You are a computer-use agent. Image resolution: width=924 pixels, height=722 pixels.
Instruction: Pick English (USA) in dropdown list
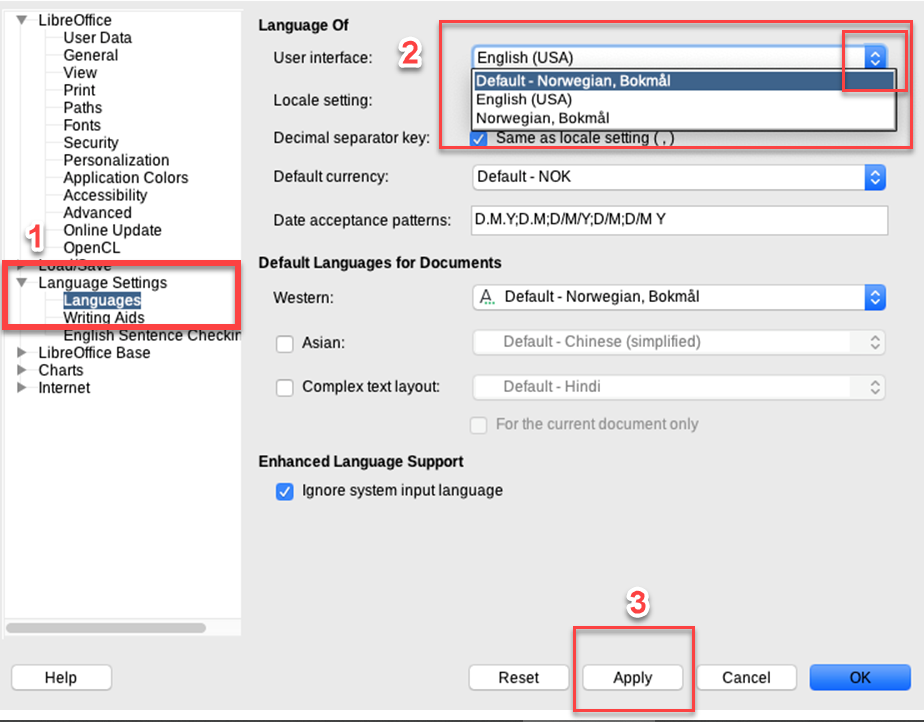[524, 100]
